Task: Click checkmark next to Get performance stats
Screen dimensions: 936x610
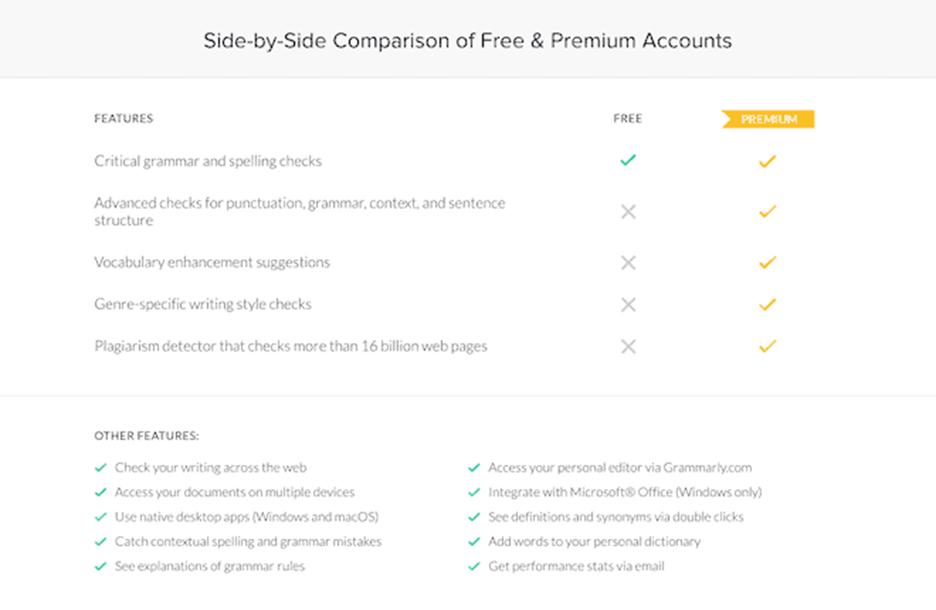Action: pyautogui.click(x=474, y=567)
